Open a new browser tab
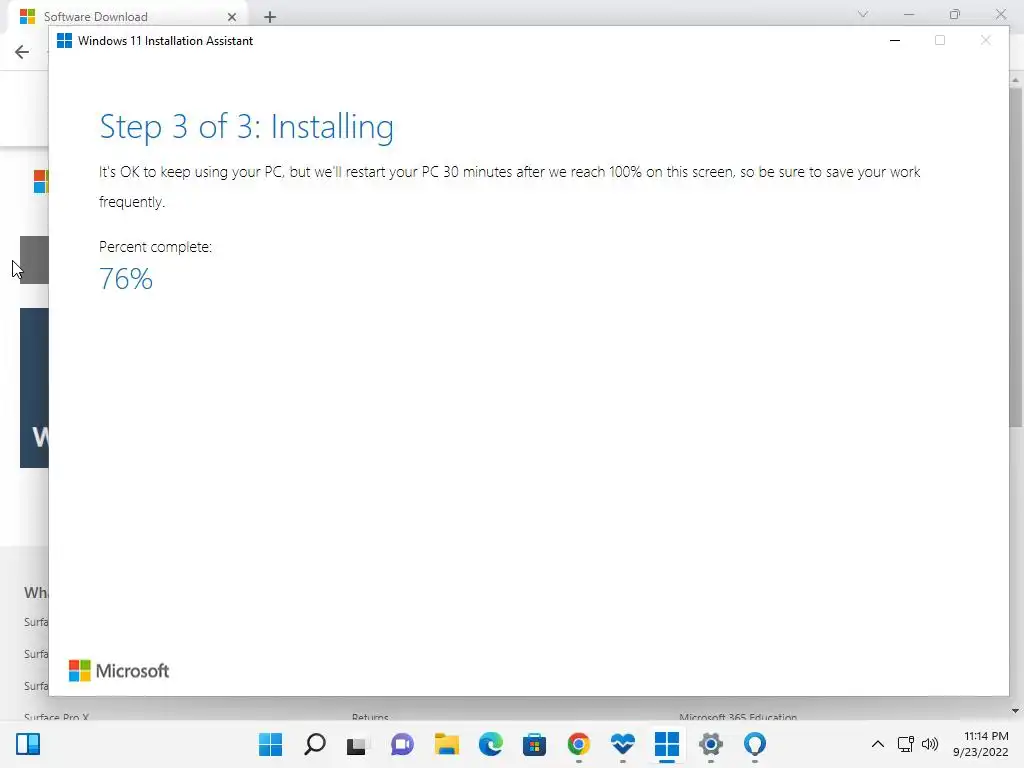Viewport: 1024px width, 768px height. click(270, 17)
